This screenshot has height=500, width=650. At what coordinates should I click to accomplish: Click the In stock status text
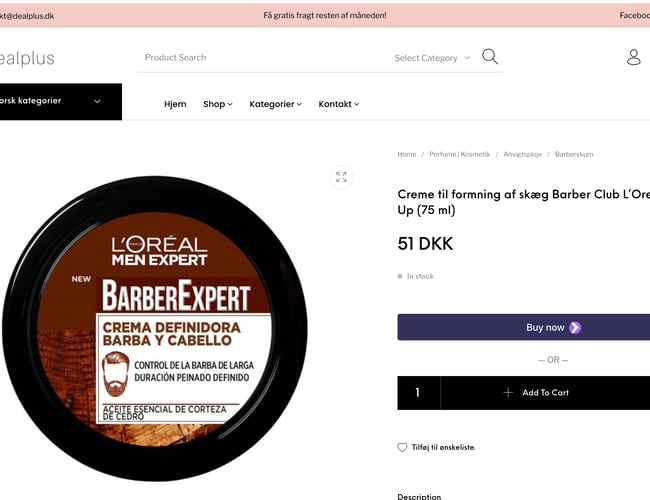[420, 276]
